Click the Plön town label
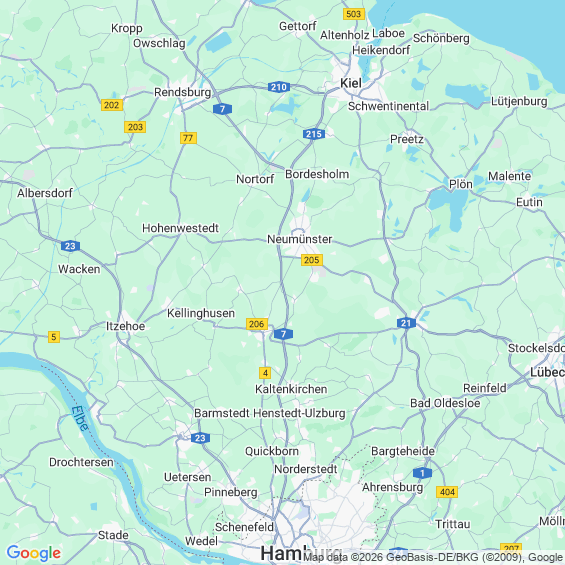Viewport: 565px width, 565px height. point(461,184)
